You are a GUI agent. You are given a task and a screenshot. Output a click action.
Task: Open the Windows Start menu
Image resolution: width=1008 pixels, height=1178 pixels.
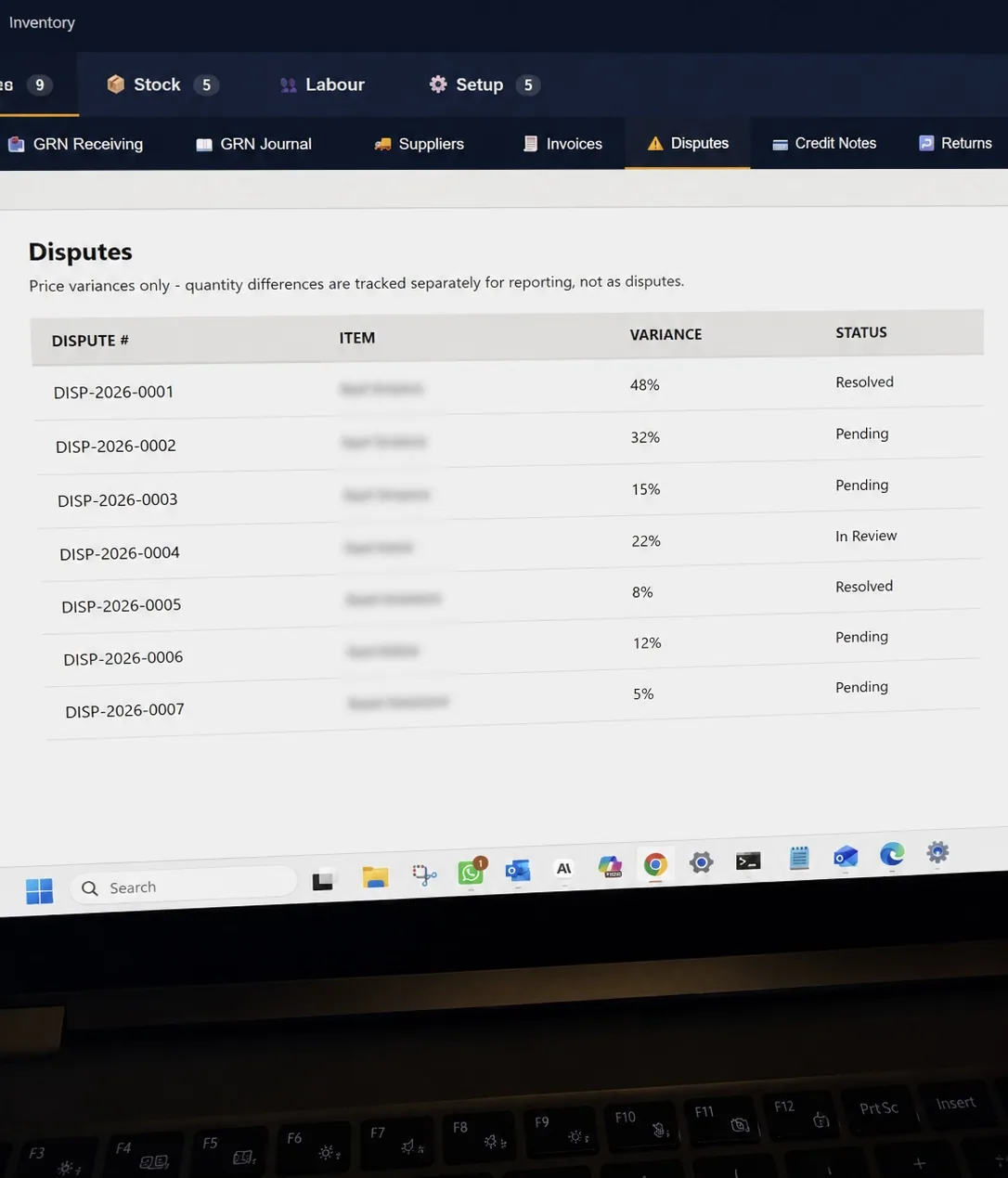(39, 891)
